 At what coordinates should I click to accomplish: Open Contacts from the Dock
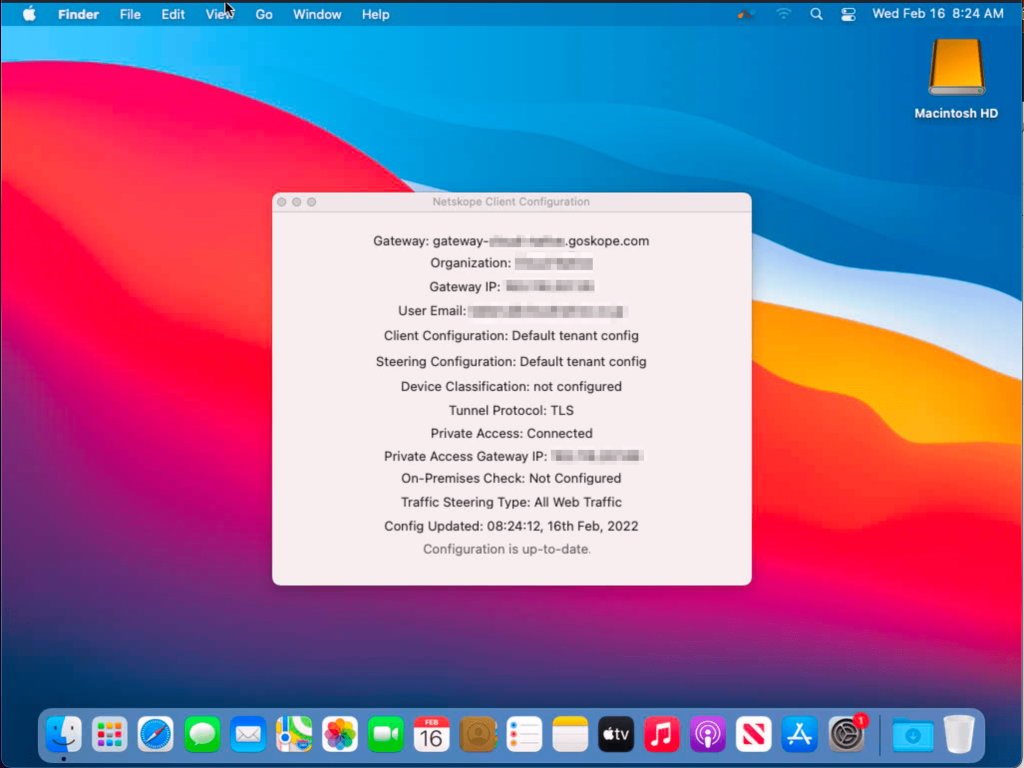point(478,735)
